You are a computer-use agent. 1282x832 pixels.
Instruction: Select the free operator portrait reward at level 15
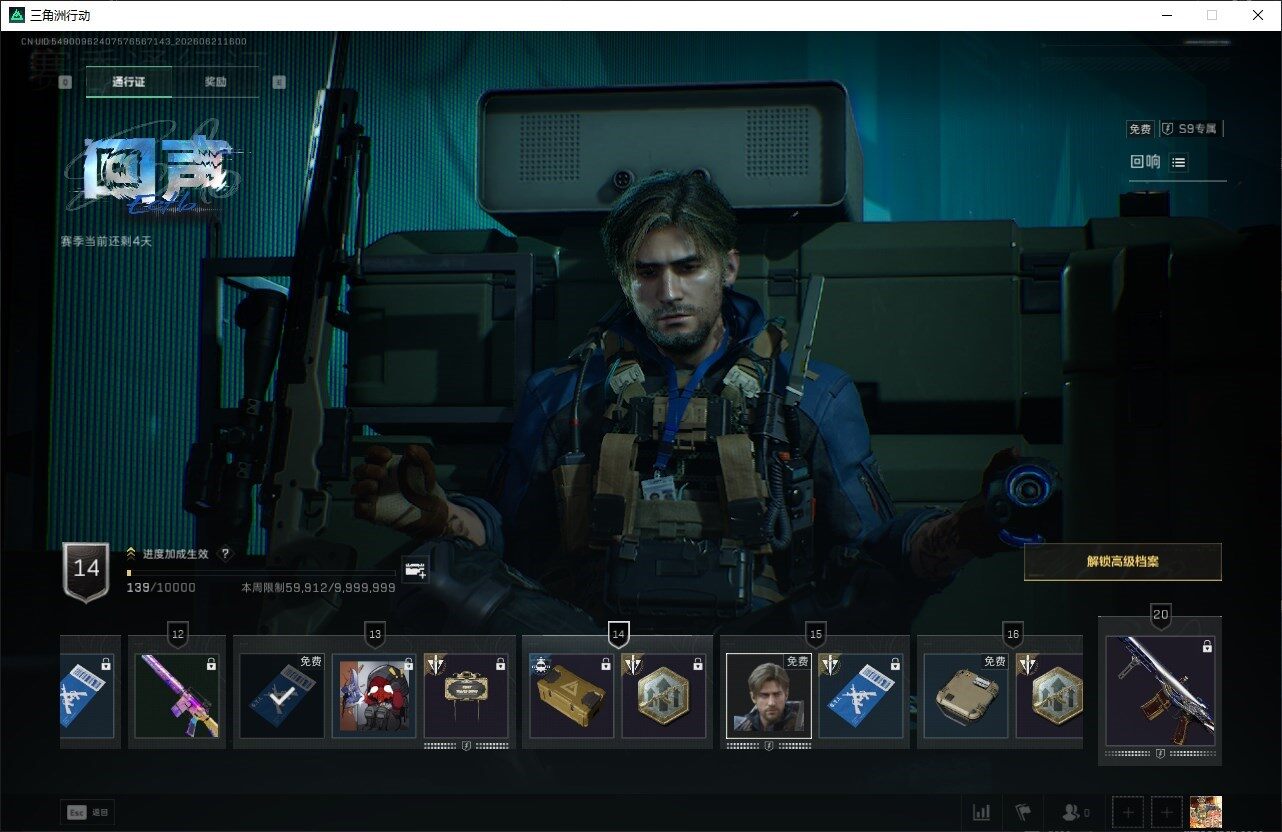pos(769,695)
